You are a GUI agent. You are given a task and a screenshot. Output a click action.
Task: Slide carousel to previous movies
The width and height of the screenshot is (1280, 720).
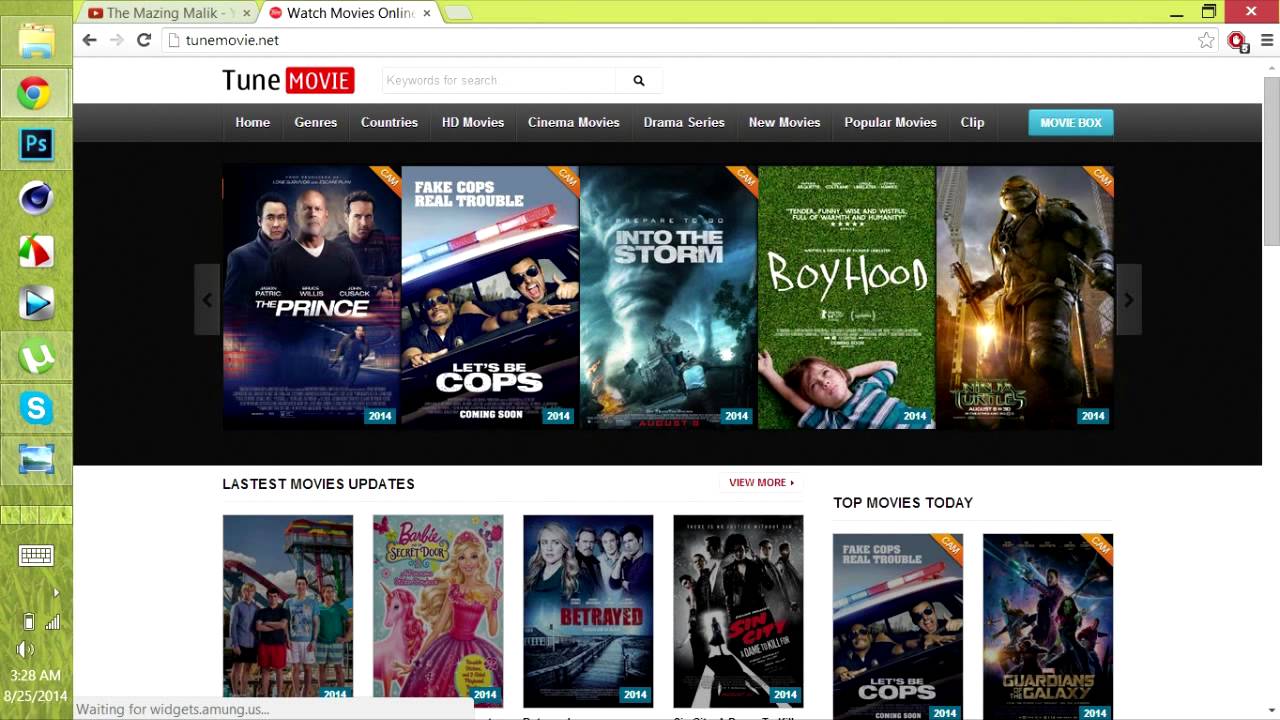coord(207,299)
